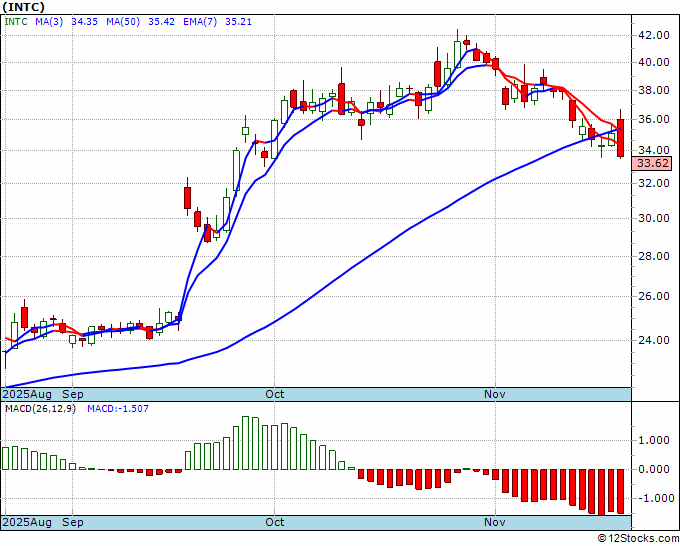Image resolution: width=680 pixels, height=546 pixels.
Task: Click the 2025Aug label on price chart axis
Action: coord(27,394)
